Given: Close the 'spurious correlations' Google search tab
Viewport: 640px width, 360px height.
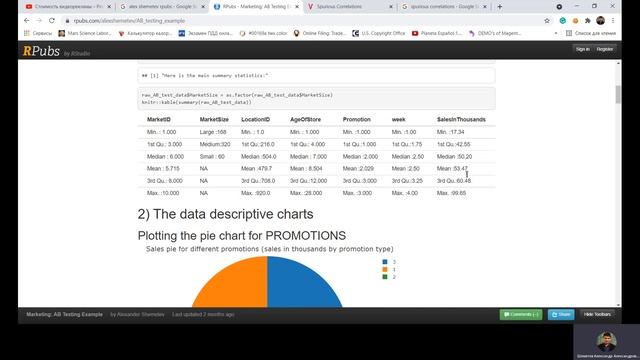Looking at the screenshot, I should pyautogui.click(x=485, y=7).
